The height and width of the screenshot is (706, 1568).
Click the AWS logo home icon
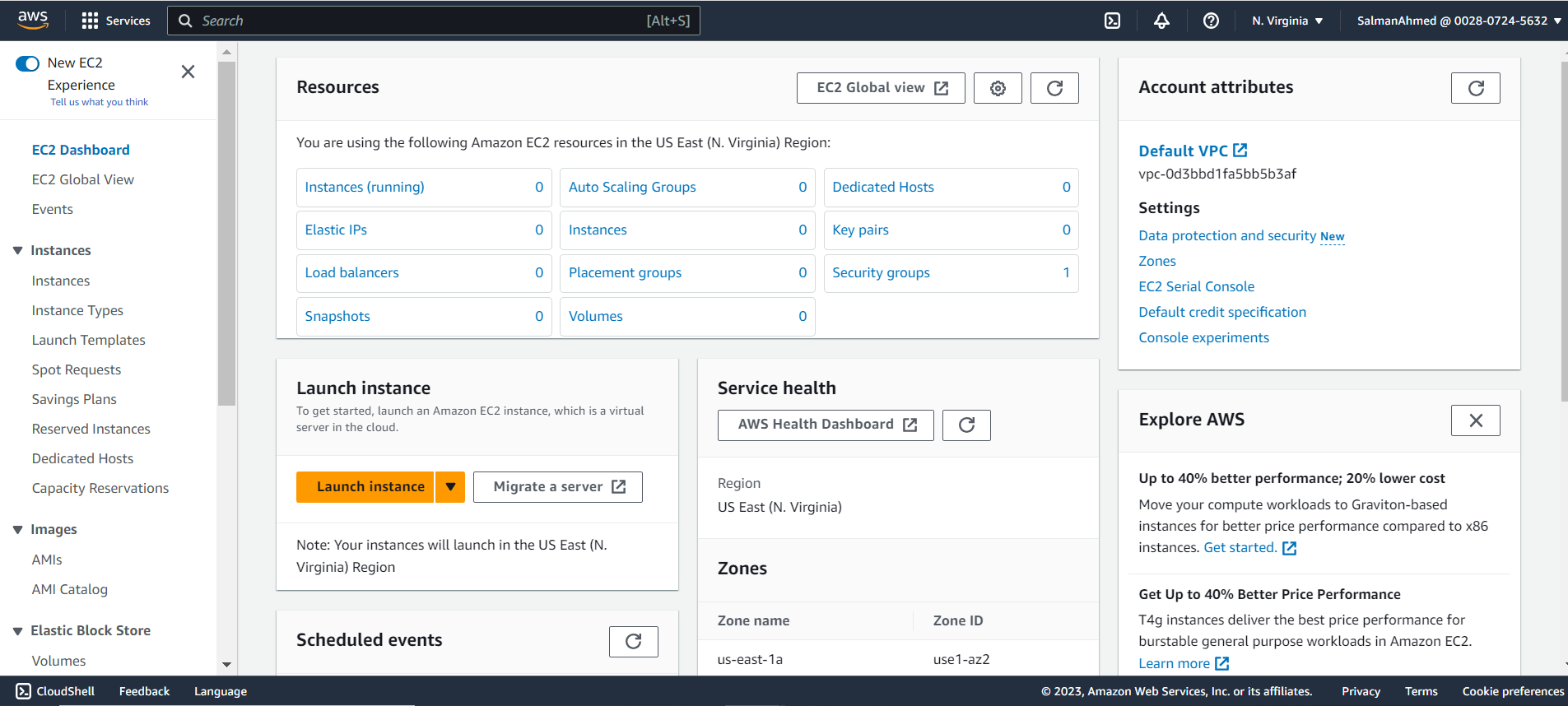coord(33,20)
